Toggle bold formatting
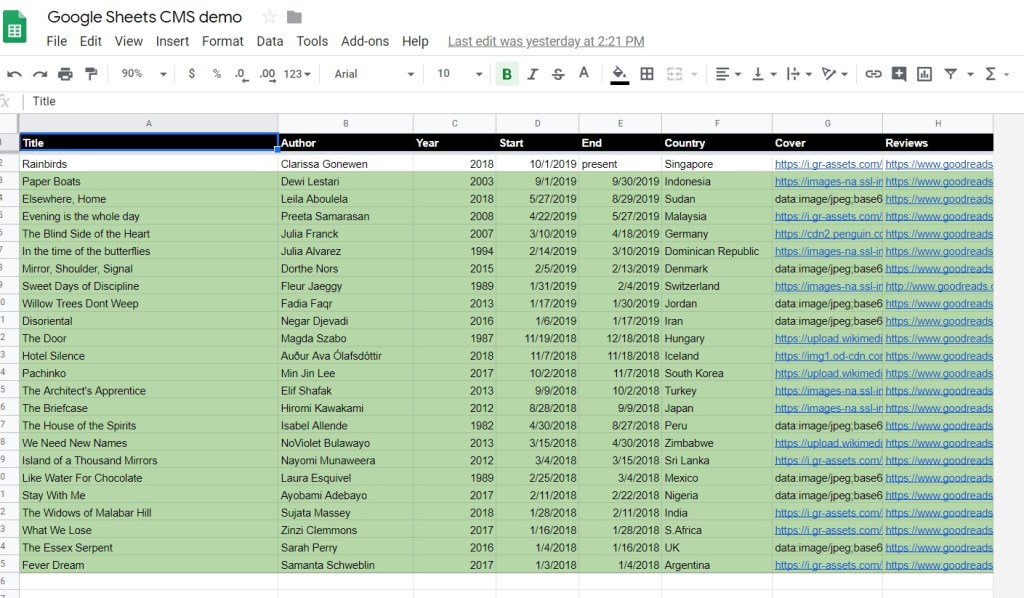This screenshot has height=598, width=1024. coord(507,74)
